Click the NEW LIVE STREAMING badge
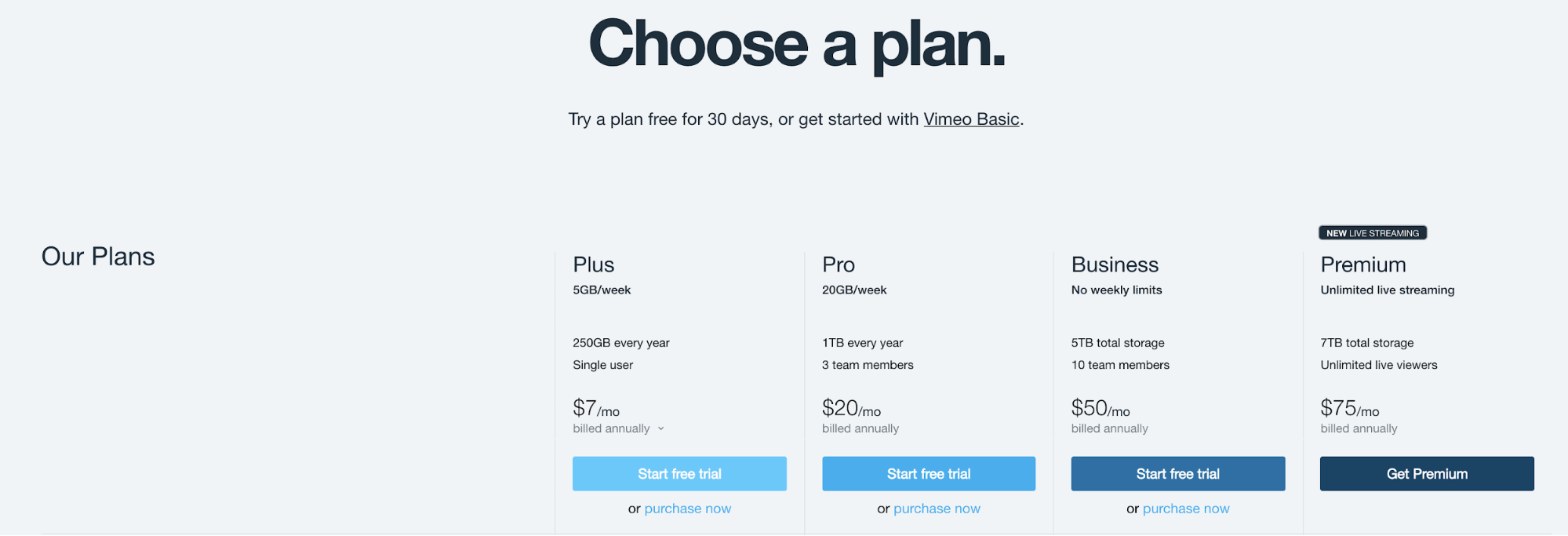 click(1373, 233)
